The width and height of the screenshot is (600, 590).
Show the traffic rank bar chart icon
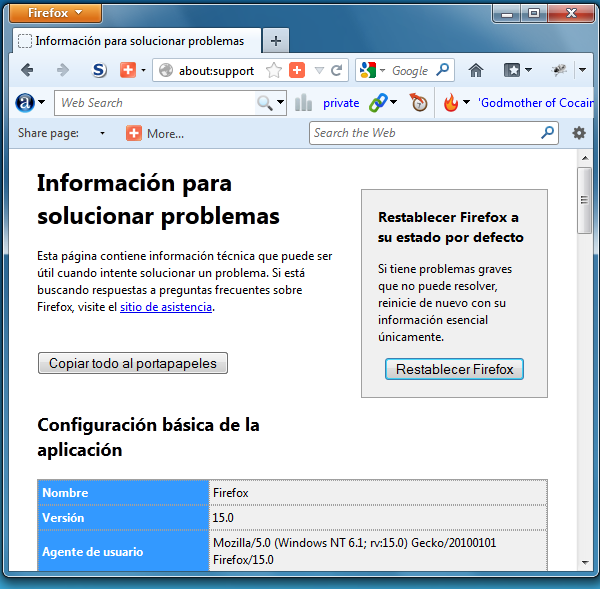tap(303, 102)
